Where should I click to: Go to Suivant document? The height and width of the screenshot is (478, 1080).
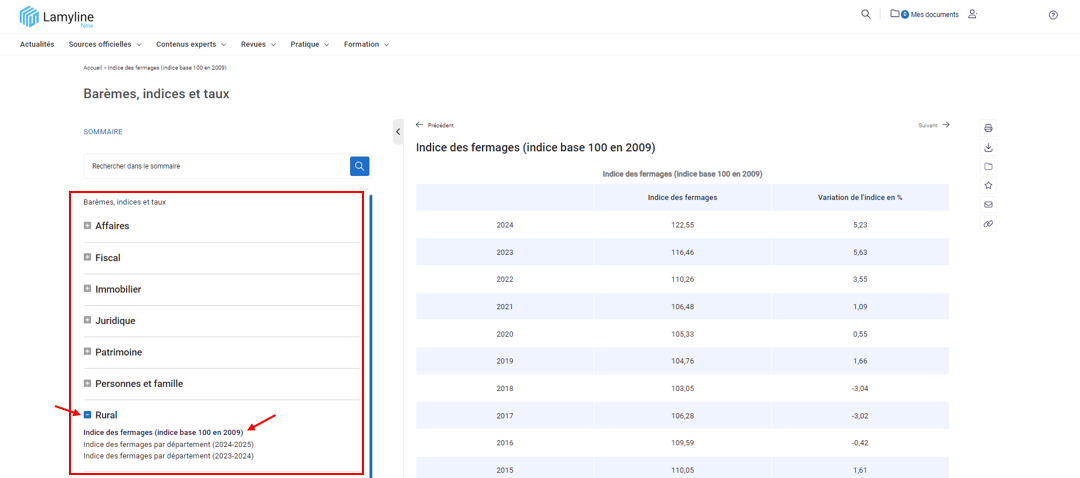934,125
